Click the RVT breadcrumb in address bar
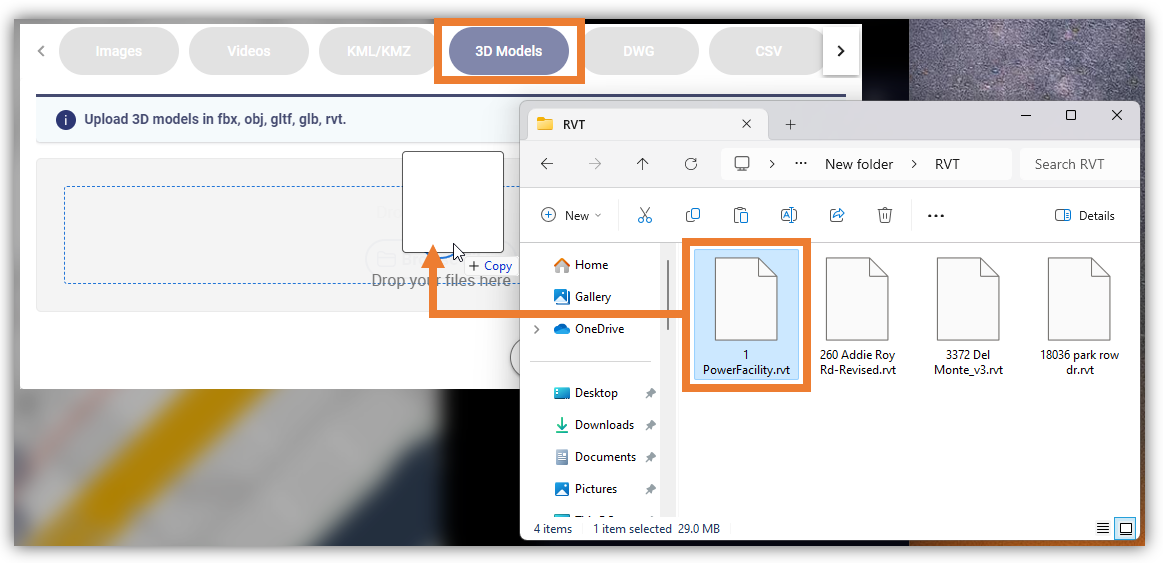Screen dimensions: 1163x563 click(x=947, y=164)
